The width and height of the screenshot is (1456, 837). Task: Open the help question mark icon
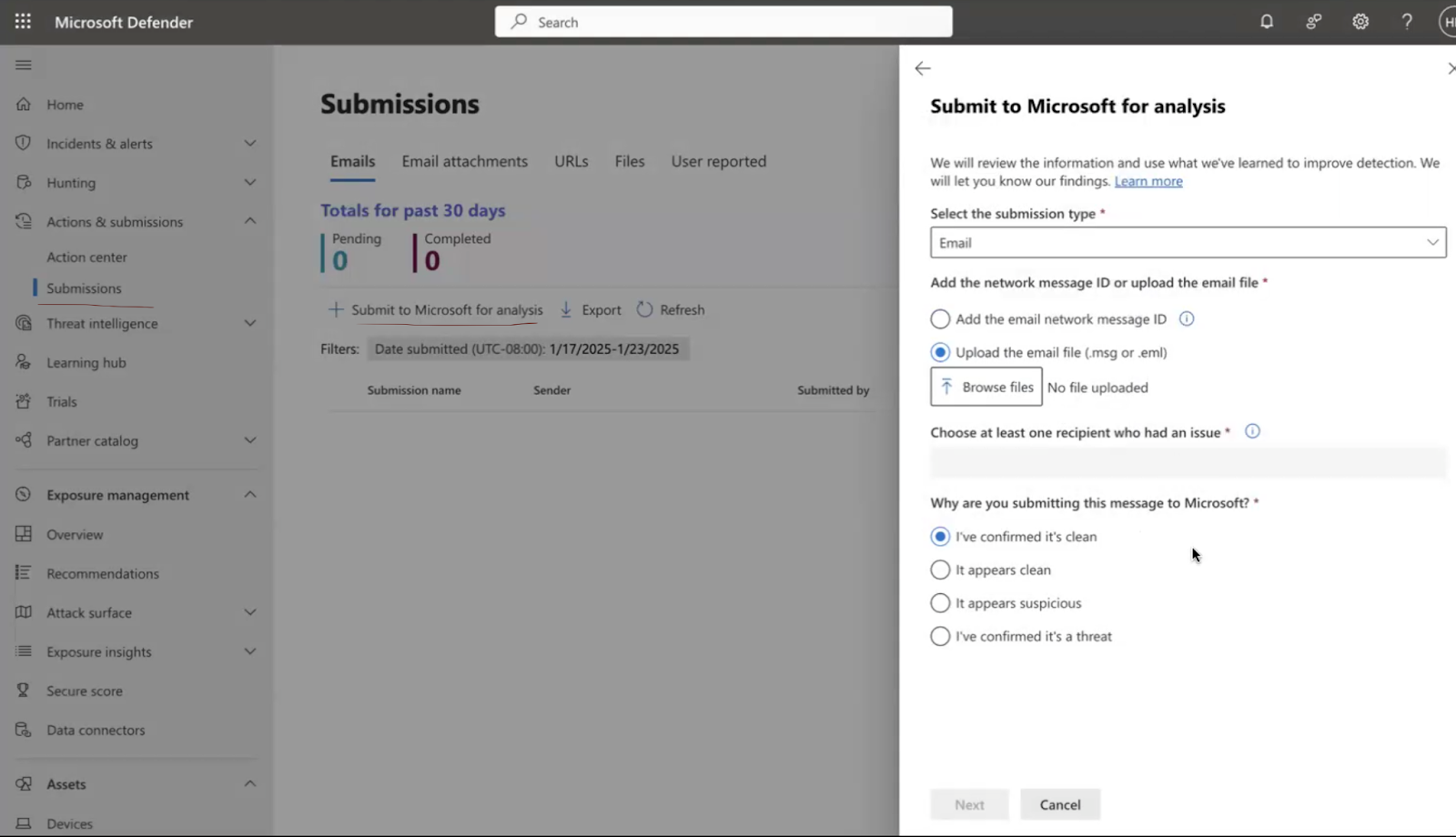(1407, 22)
